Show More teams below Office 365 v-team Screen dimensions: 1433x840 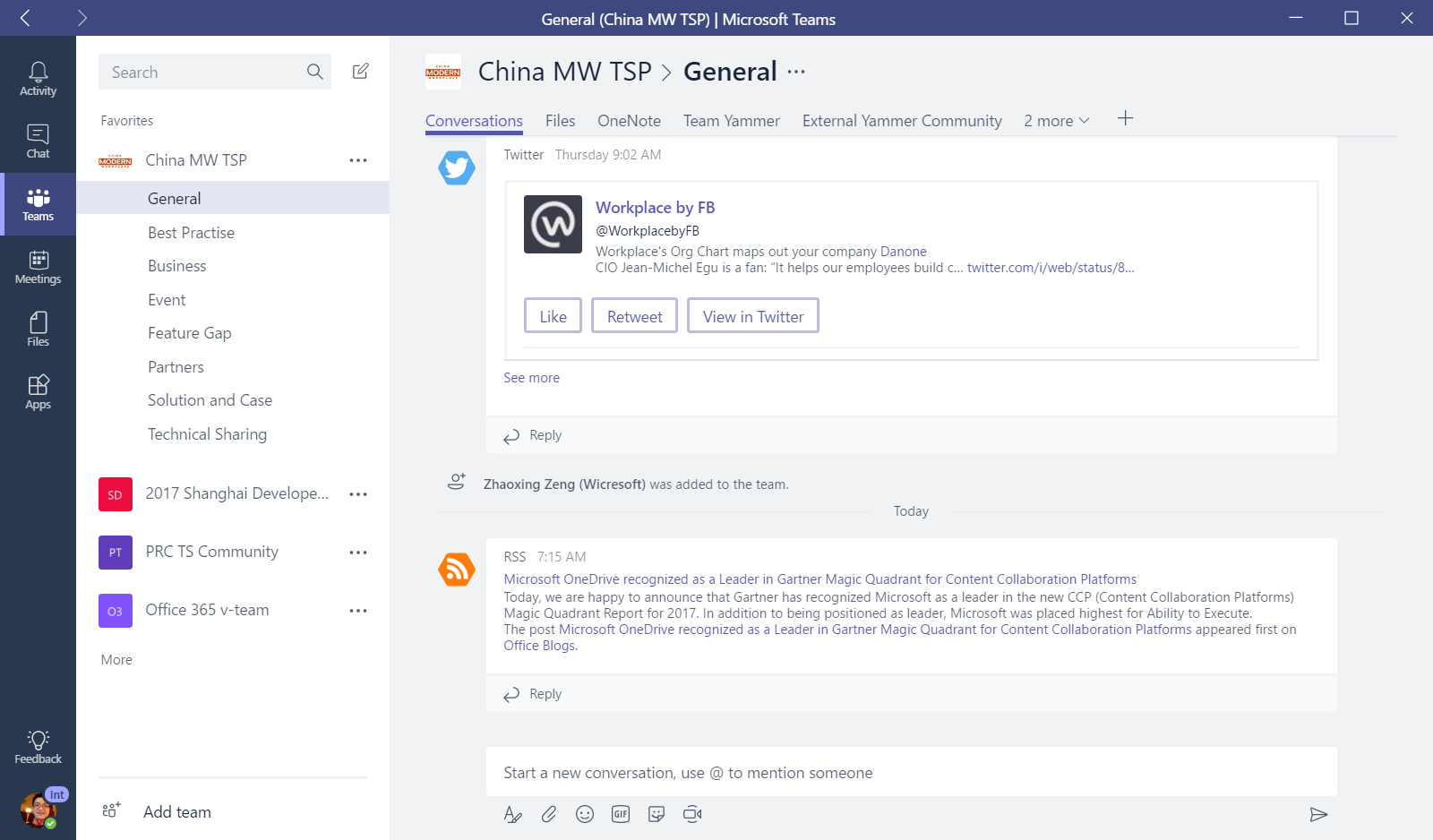116,659
